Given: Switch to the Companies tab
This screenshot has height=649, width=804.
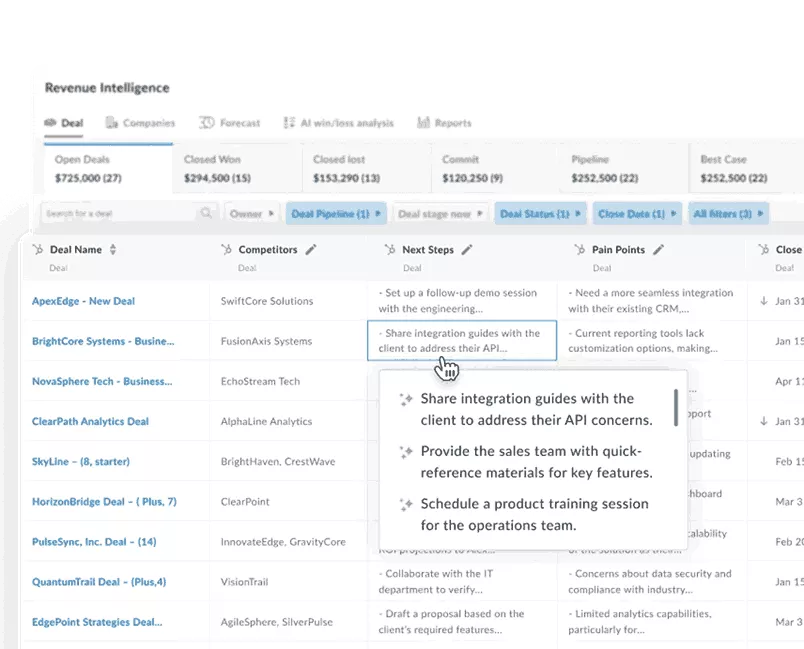Looking at the screenshot, I should point(140,123).
